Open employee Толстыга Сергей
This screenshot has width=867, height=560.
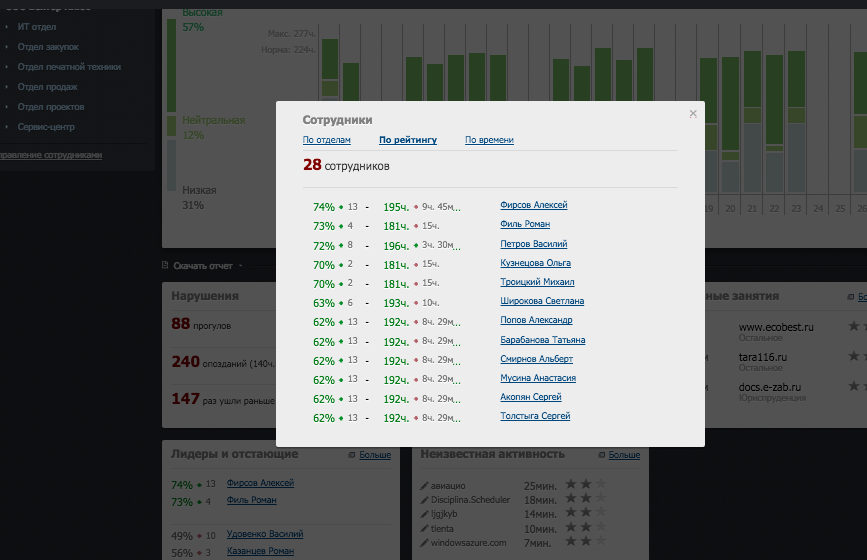(535, 416)
